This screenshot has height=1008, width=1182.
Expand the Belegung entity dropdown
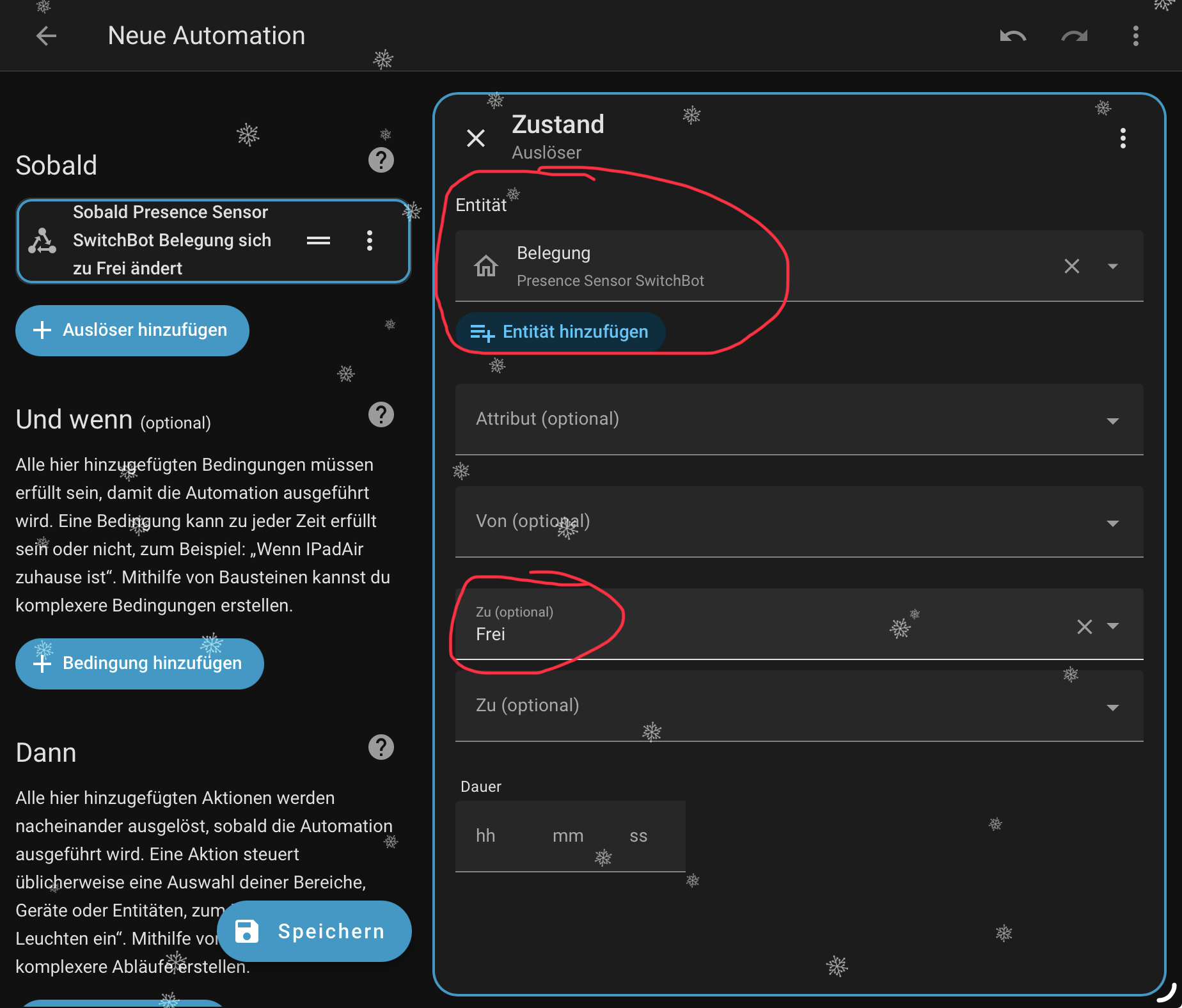point(1112,266)
